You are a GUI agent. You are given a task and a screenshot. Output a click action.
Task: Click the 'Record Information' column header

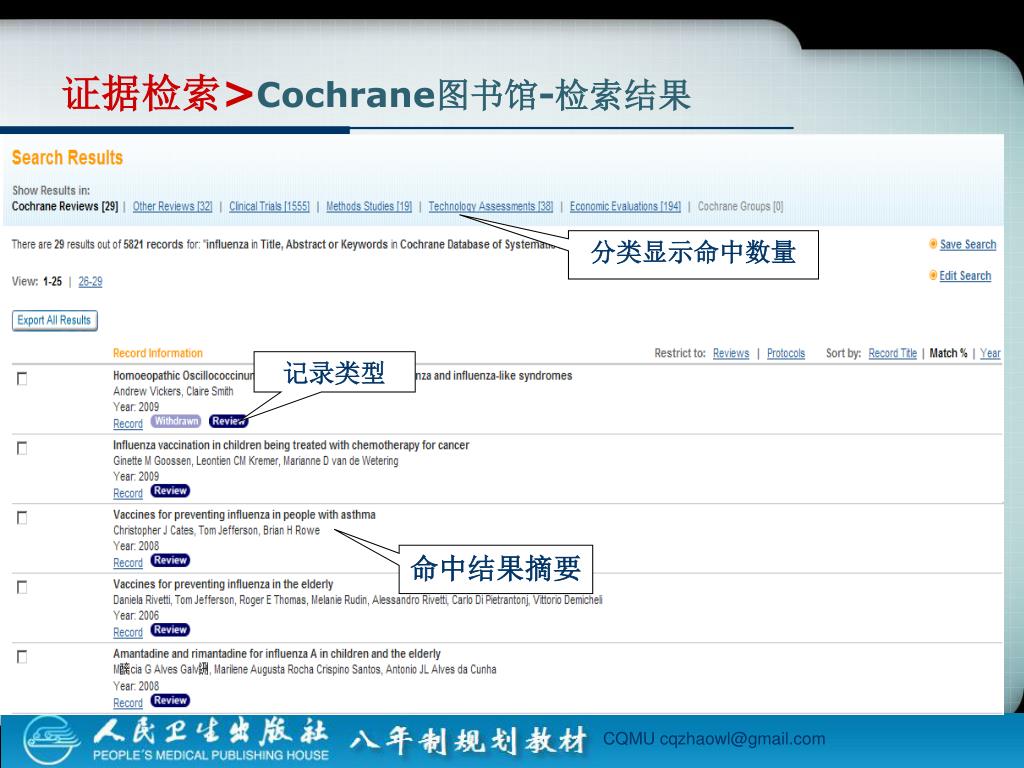(x=158, y=353)
